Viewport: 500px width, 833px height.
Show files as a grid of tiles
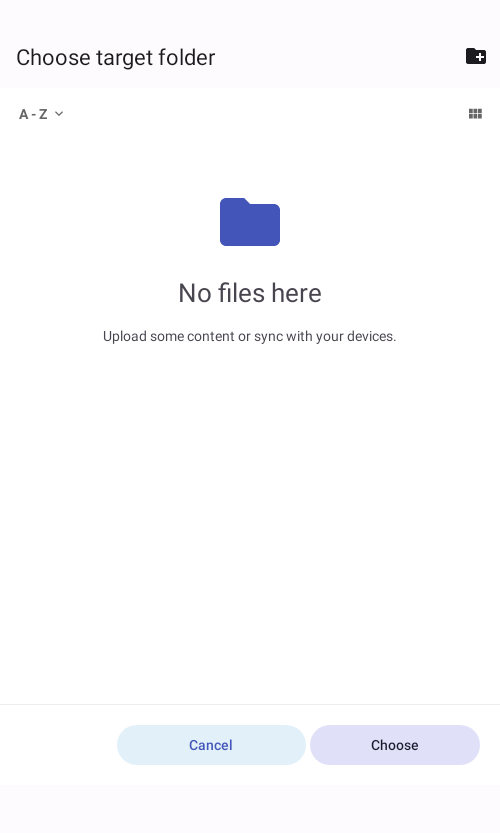point(475,114)
